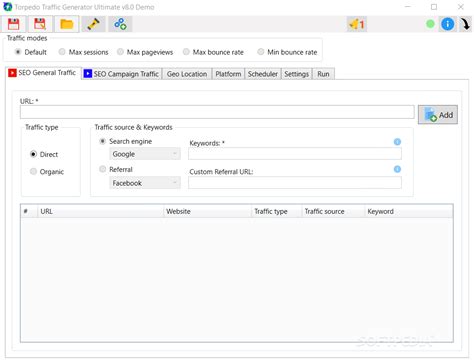
Task: Click the Traffic source column header
Action: 333,211
